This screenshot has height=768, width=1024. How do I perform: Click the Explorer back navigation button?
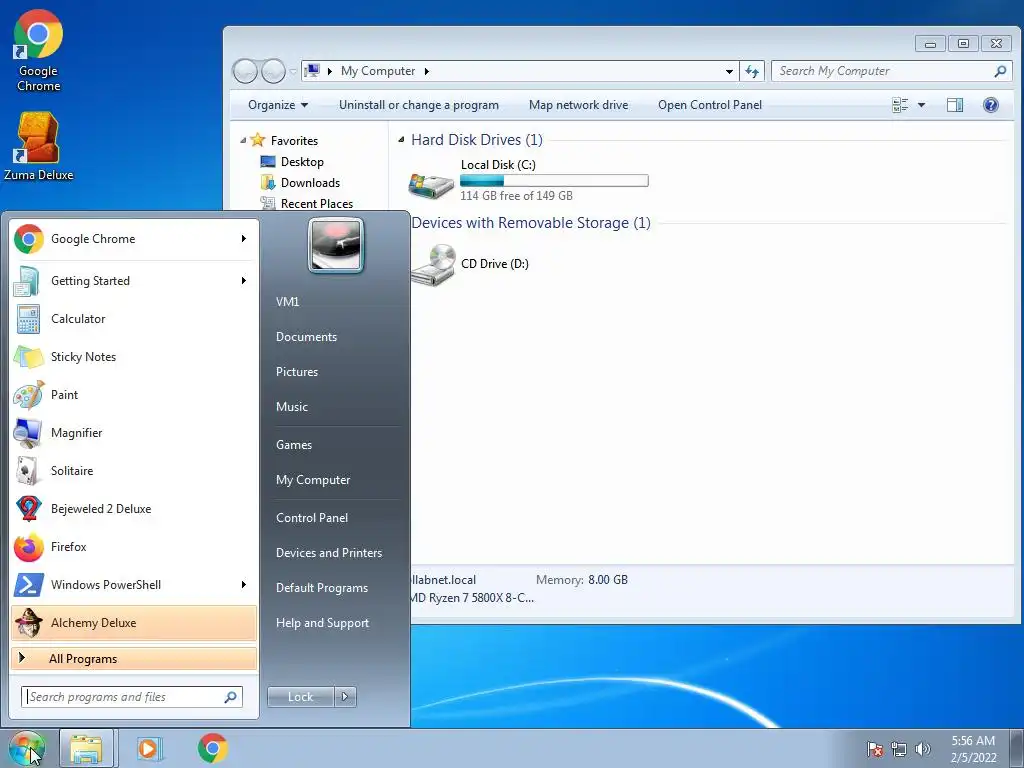pos(245,71)
